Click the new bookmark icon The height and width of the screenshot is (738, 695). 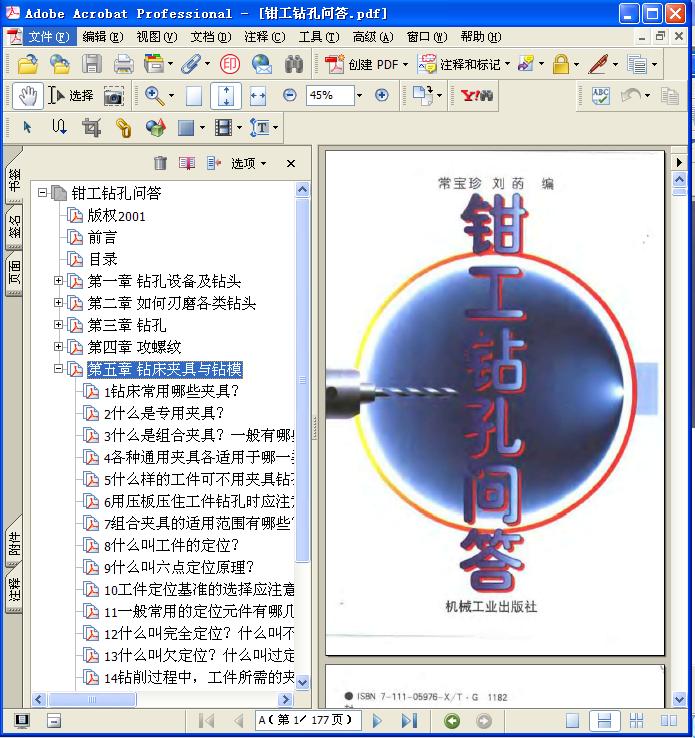187,163
